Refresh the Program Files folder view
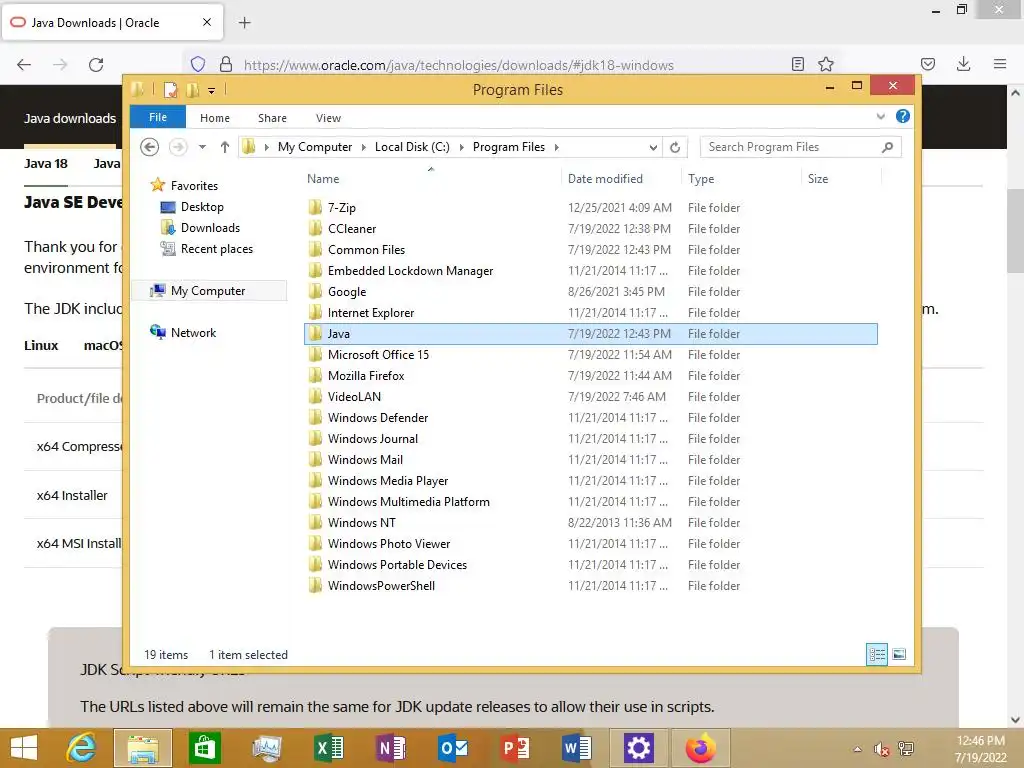This screenshot has width=1024, height=768. click(x=675, y=148)
